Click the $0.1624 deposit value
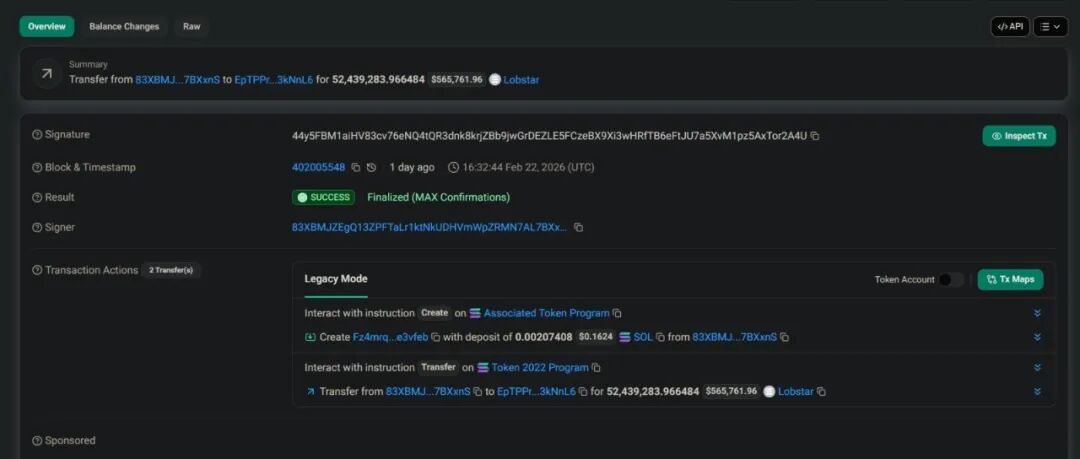The height and width of the screenshot is (459, 1080). click(595, 338)
